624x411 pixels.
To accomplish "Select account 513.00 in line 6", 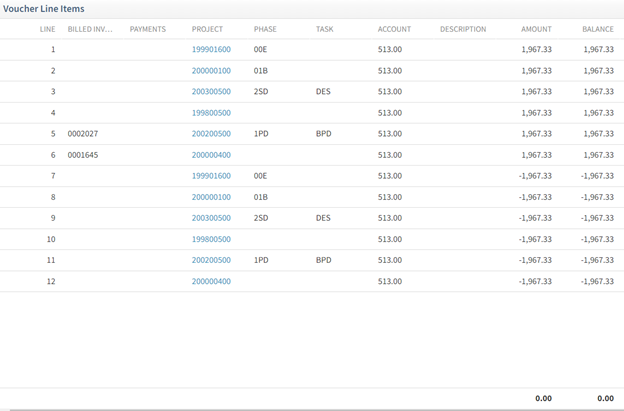I will point(390,155).
